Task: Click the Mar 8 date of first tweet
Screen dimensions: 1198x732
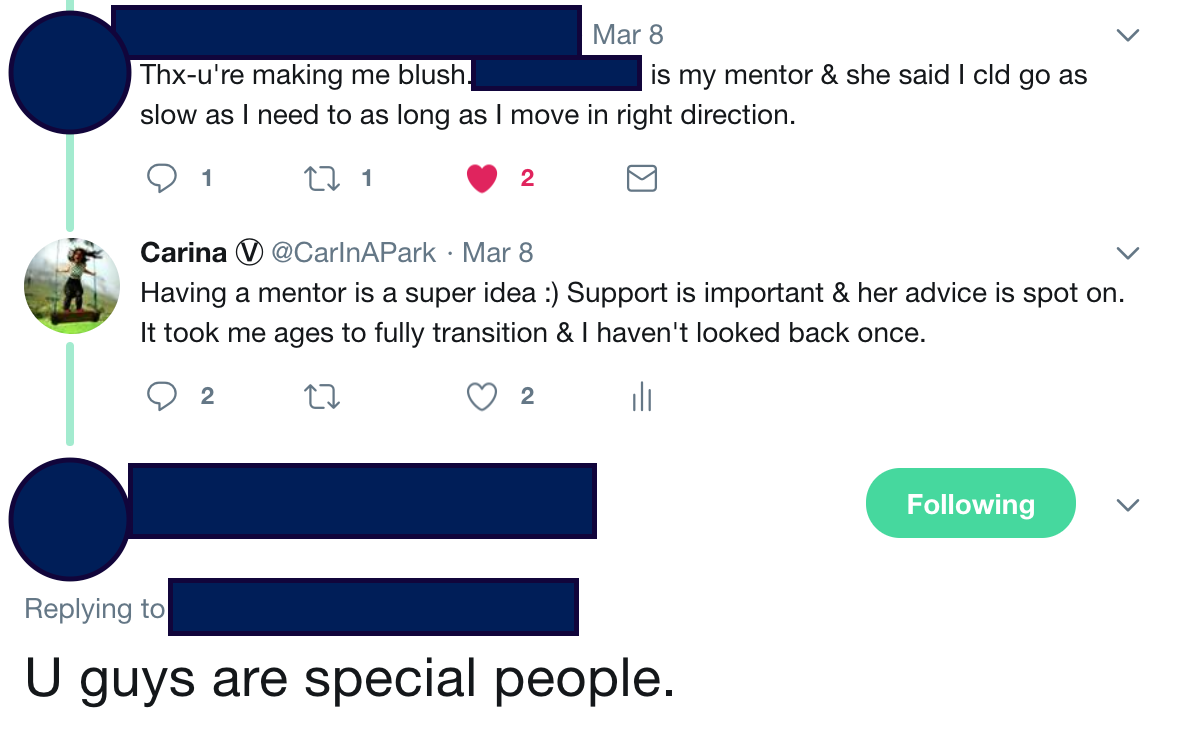Action: point(628,35)
